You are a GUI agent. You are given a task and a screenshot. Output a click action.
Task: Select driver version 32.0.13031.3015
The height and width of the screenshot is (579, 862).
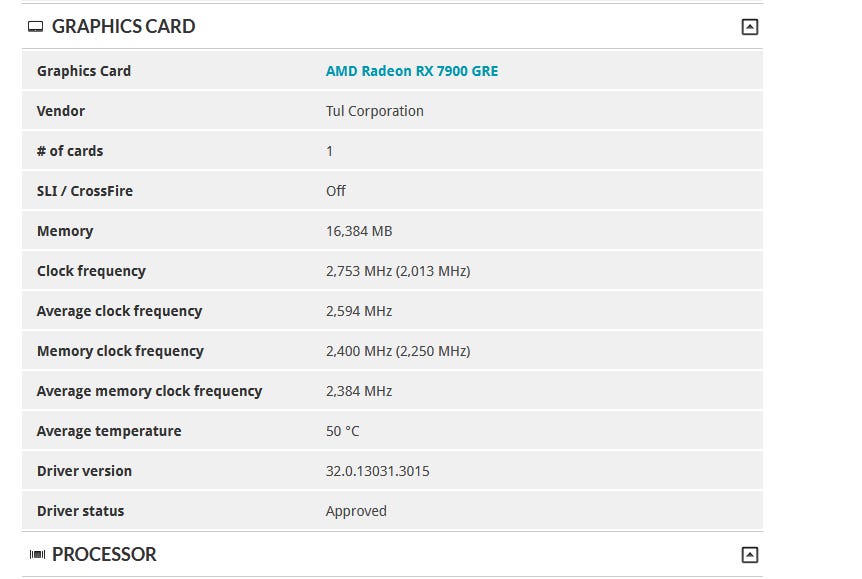pos(378,471)
